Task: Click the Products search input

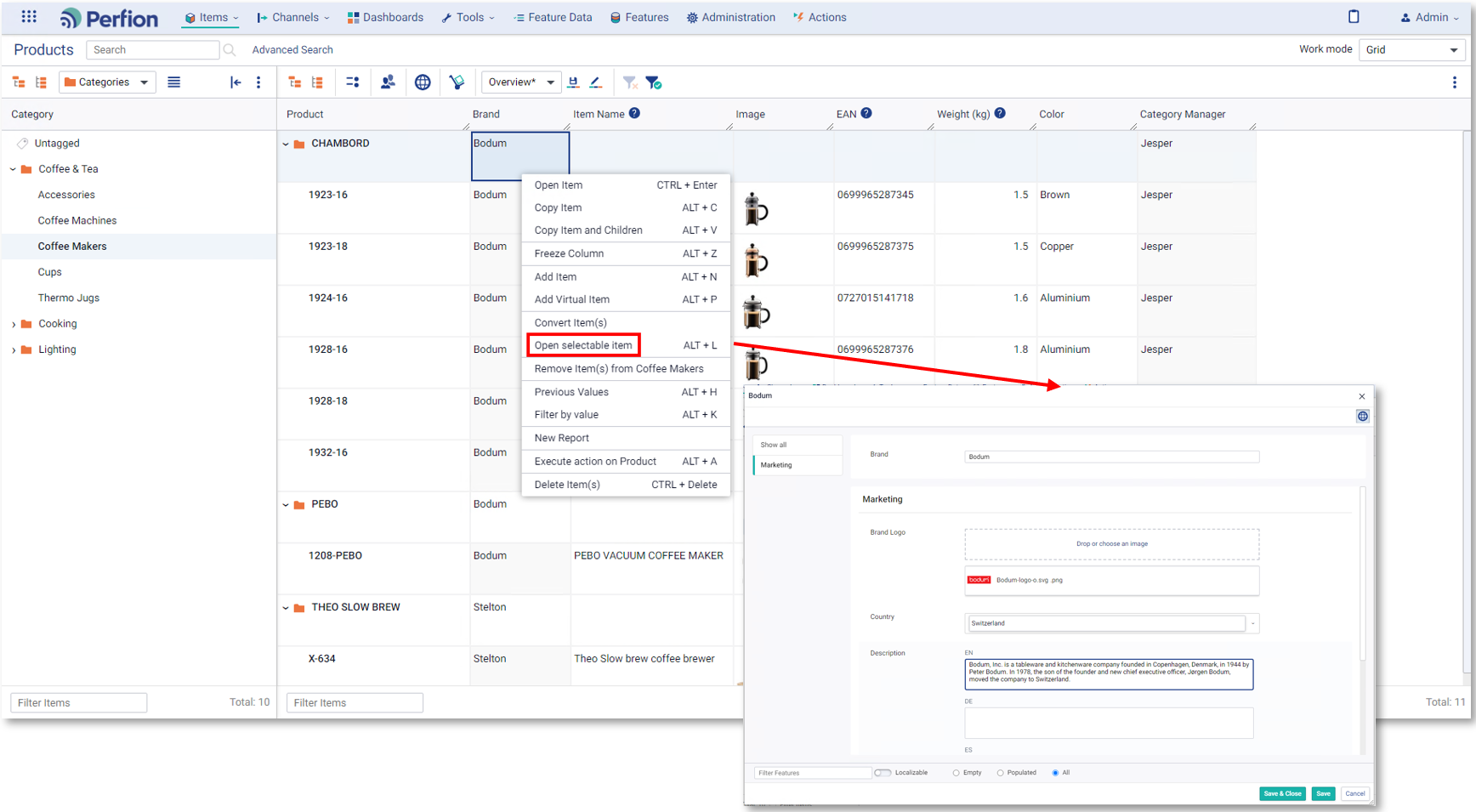Action: click(x=153, y=50)
